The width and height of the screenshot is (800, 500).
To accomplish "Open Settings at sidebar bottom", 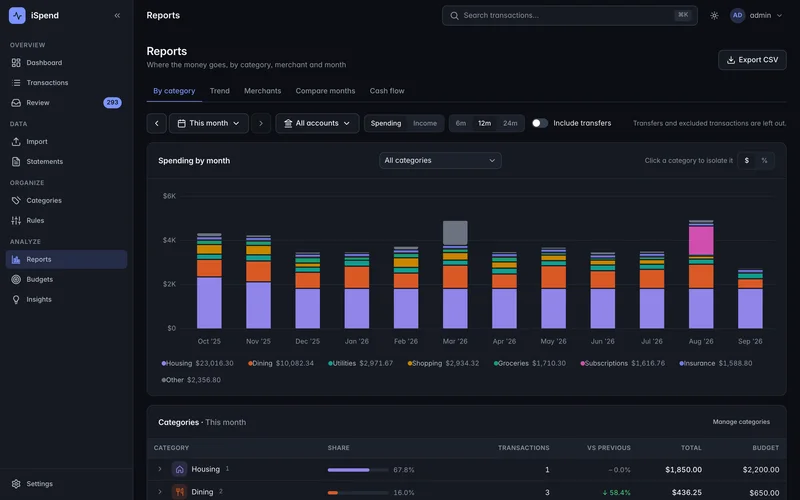I will 66,484.
